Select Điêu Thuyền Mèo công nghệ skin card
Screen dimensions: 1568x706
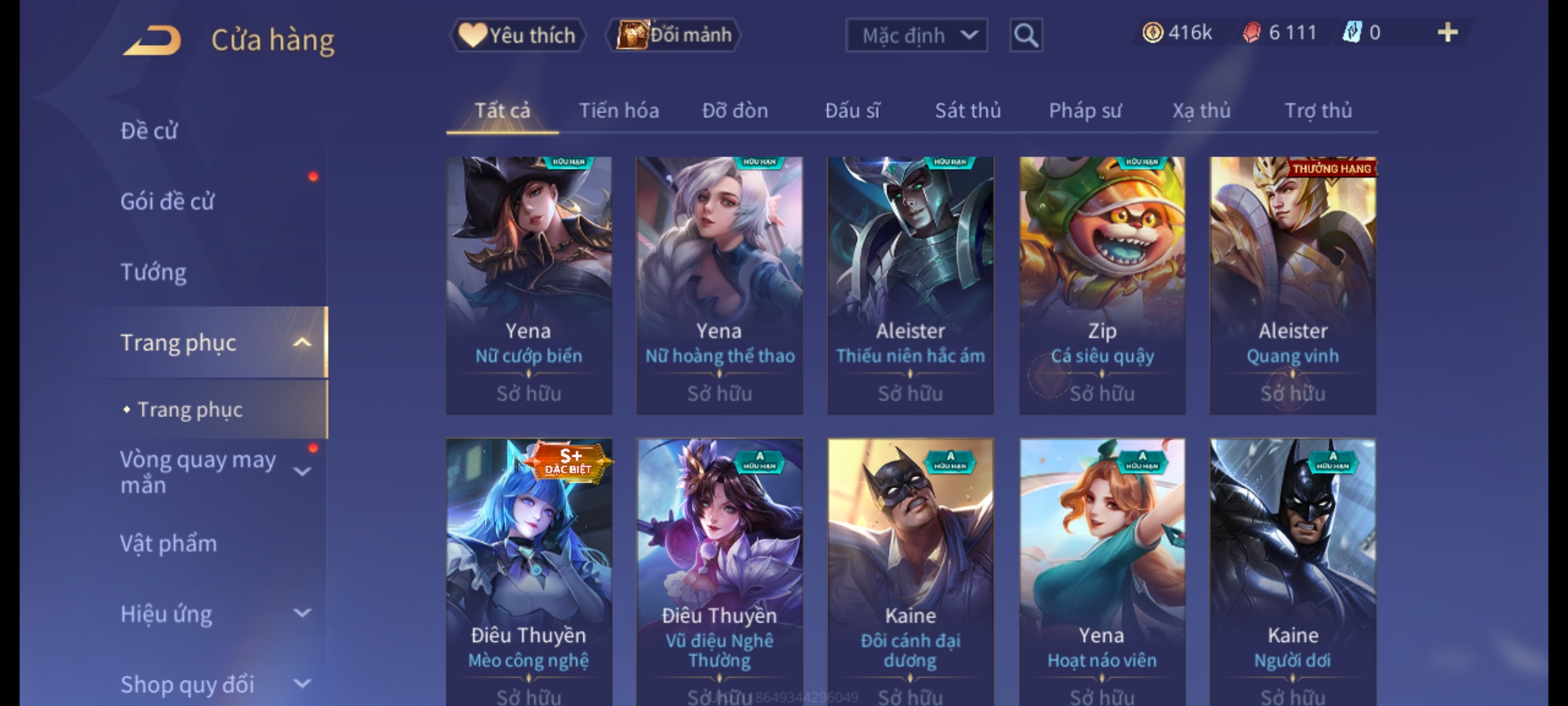[529, 572]
